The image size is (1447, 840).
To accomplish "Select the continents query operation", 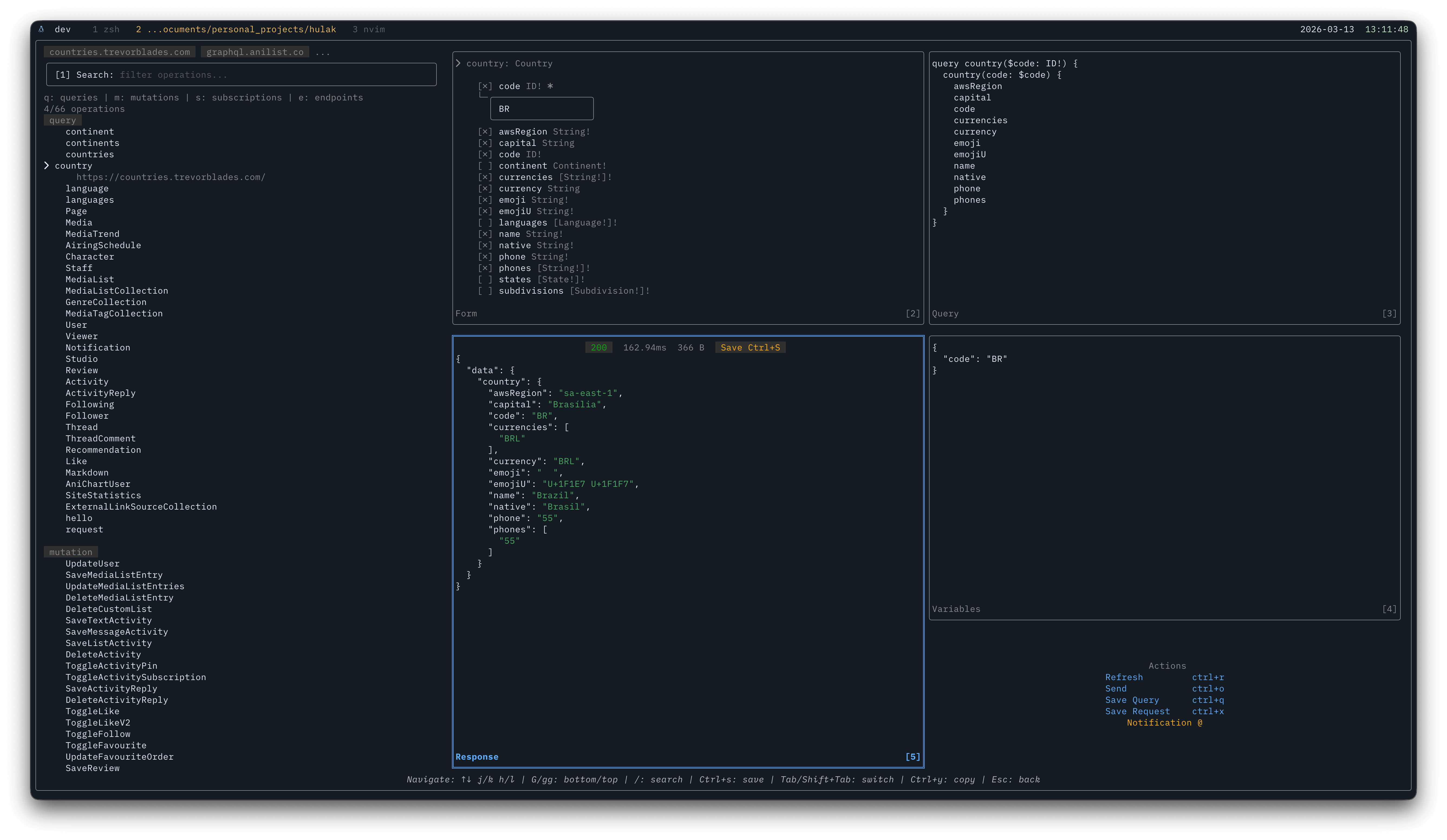I will tap(92, 143).
